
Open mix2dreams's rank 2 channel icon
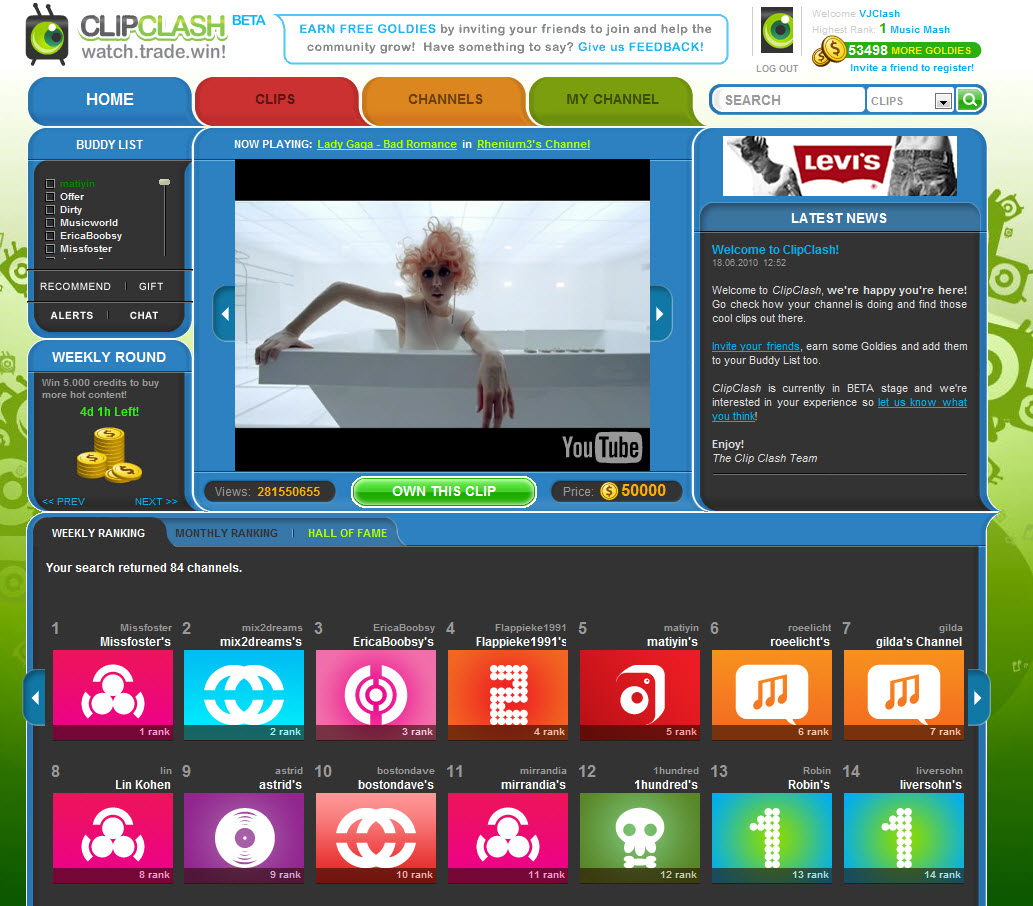[x=244, y=694]
